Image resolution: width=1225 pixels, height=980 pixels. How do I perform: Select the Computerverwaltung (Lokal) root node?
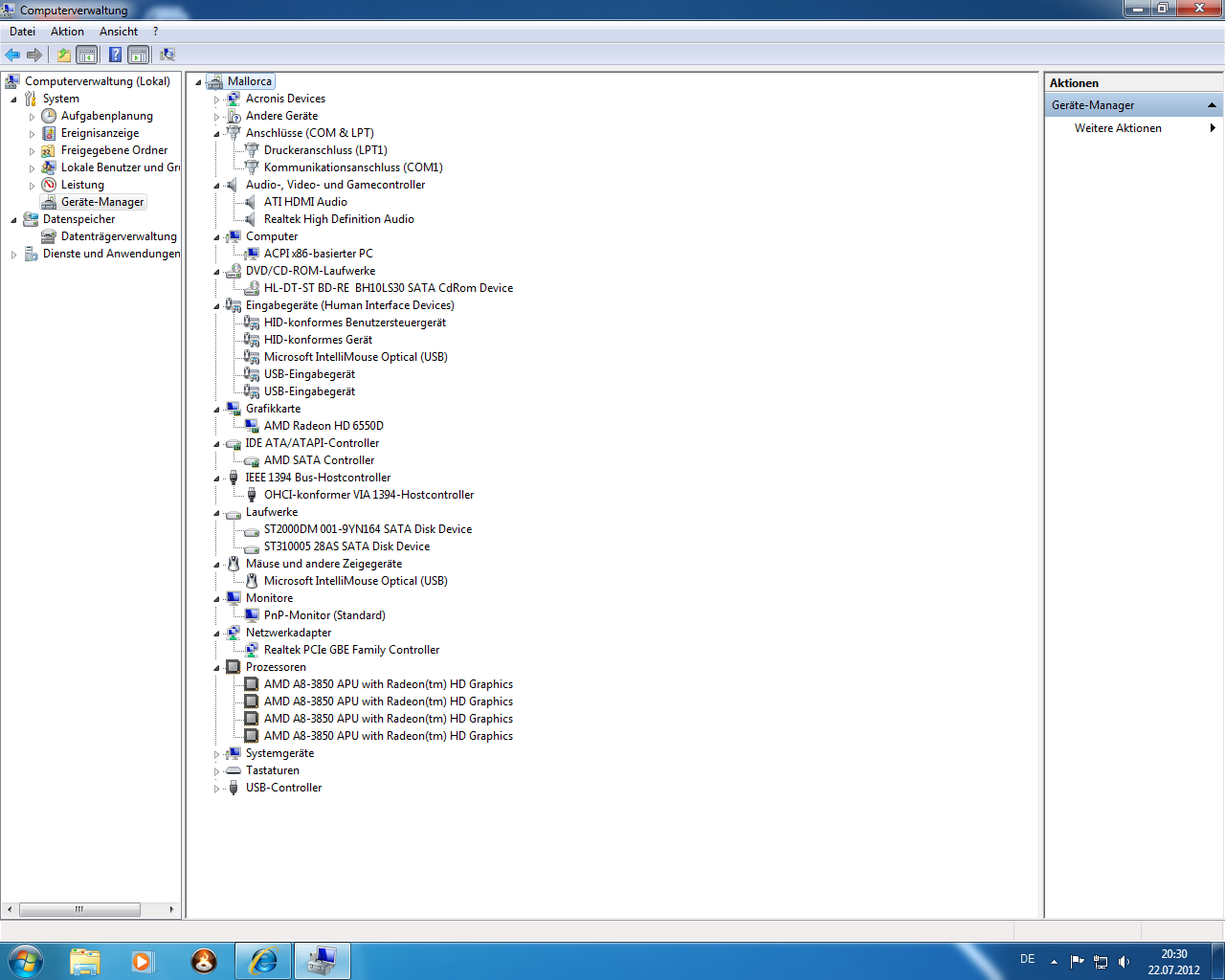[98, 81]
